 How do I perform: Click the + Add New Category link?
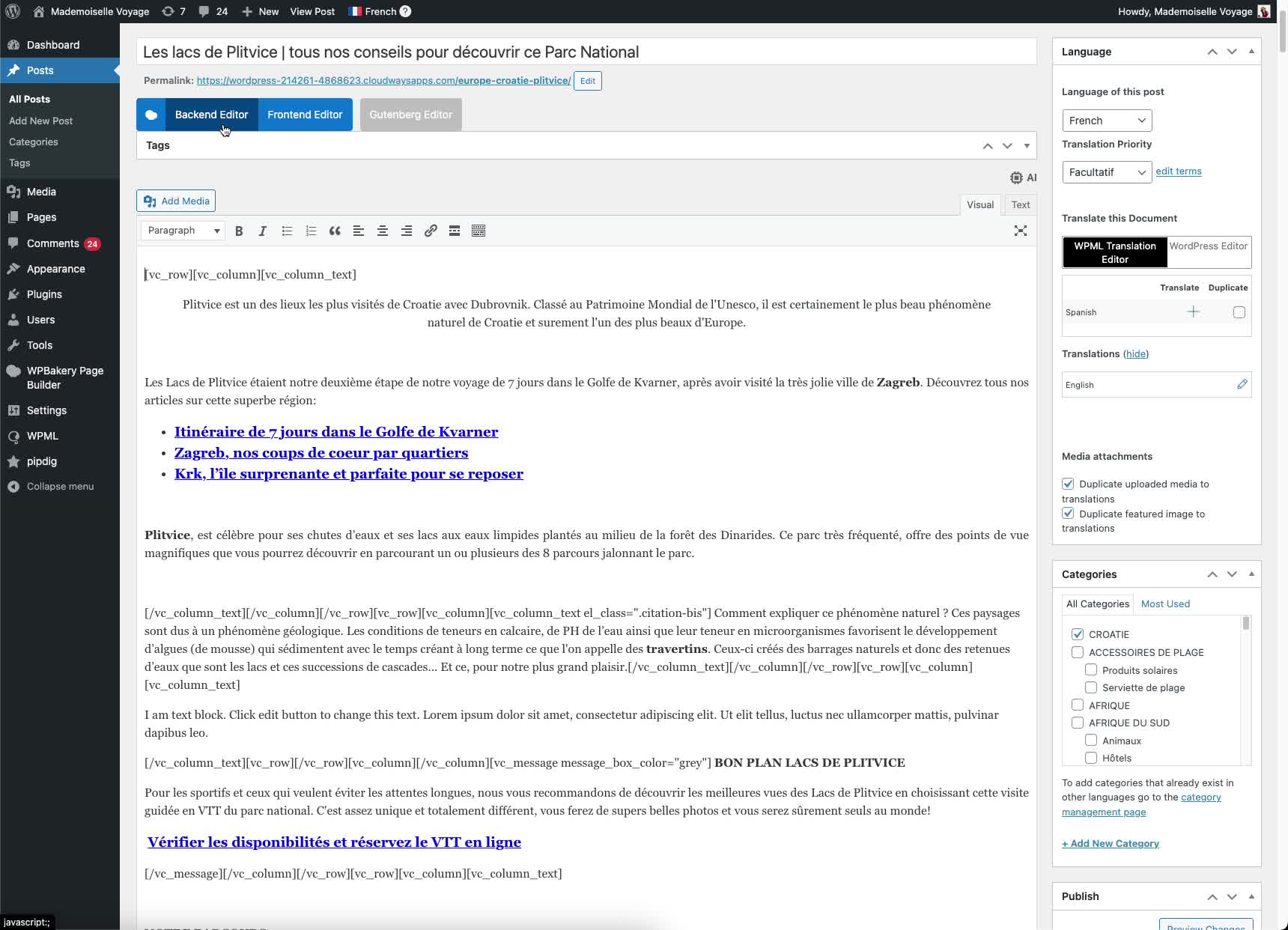[x=1111, y=843]
